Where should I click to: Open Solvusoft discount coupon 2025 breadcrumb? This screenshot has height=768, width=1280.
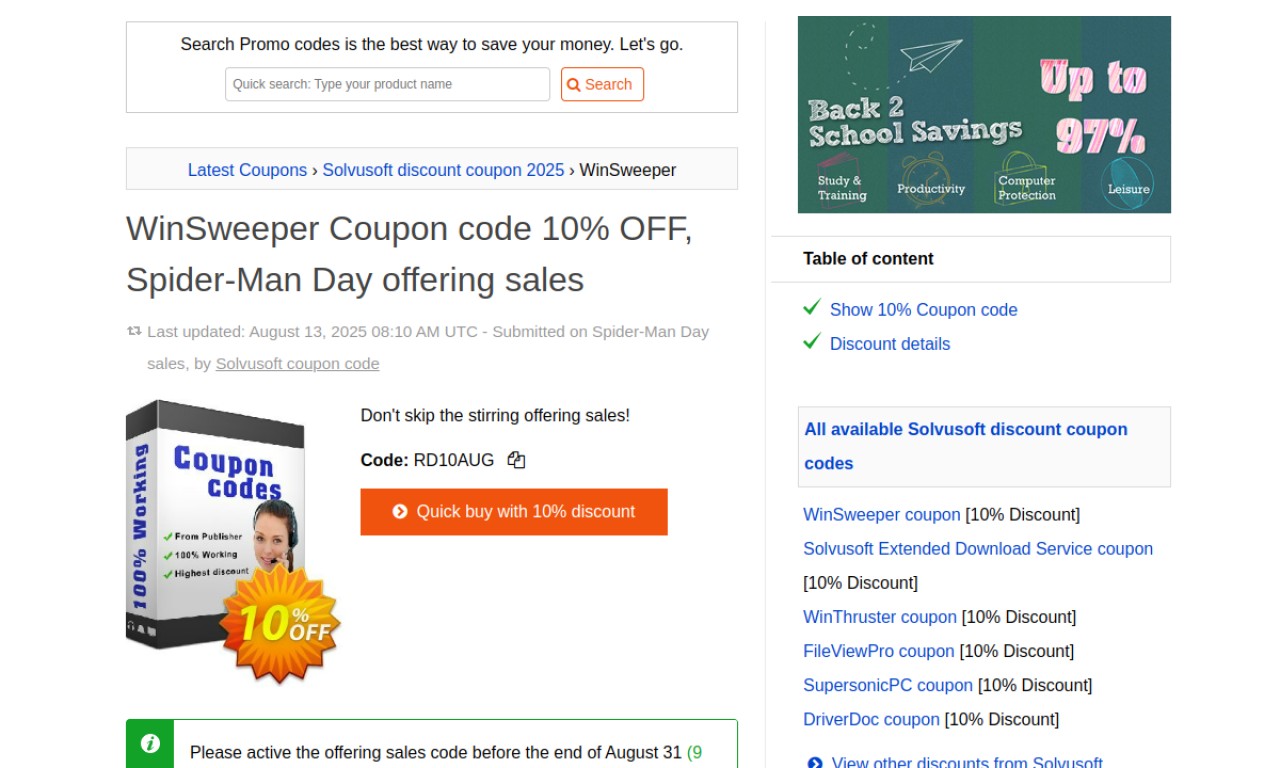point(443,170)
